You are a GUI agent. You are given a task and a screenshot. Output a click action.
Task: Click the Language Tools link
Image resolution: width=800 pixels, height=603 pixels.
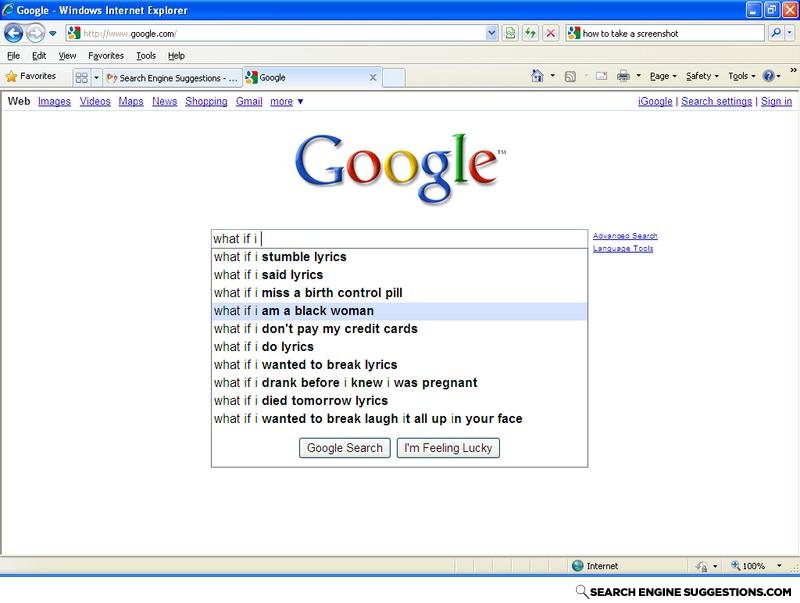point(623,248)
